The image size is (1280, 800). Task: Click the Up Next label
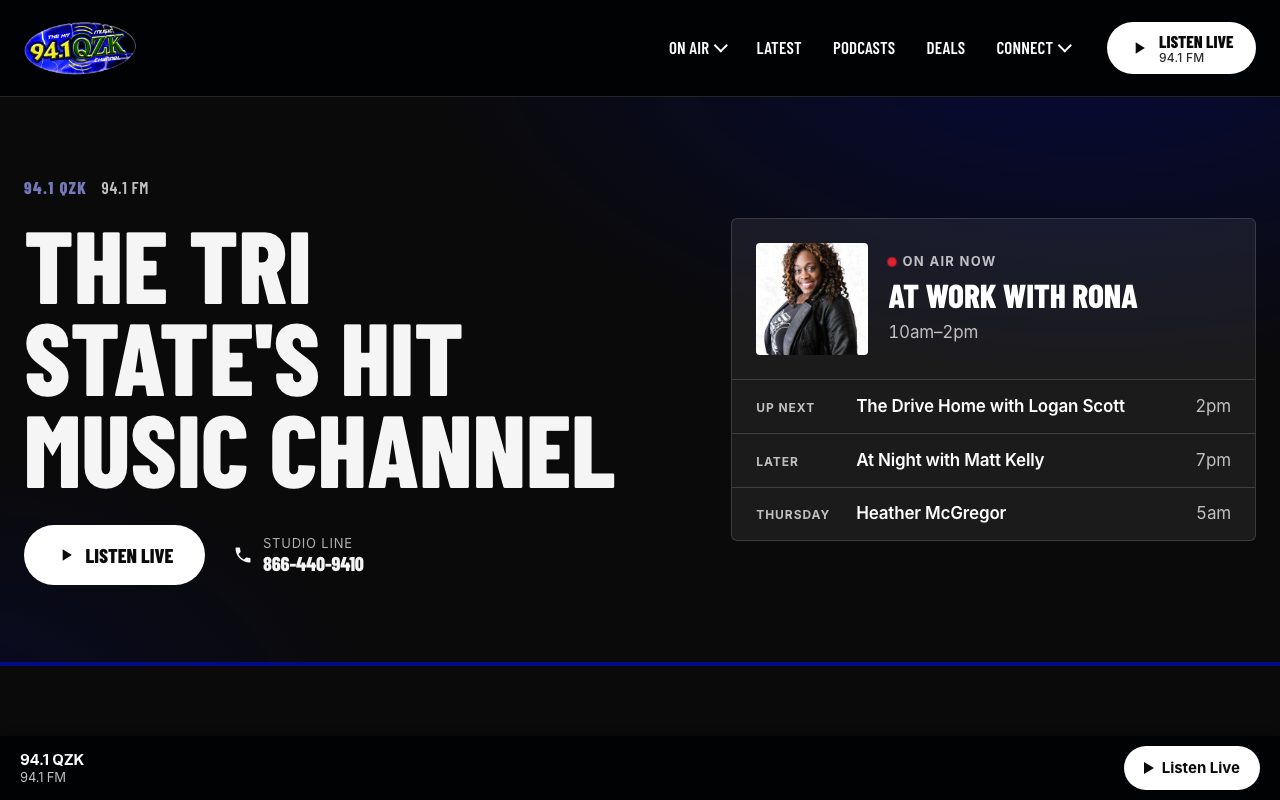coord(785,407)
